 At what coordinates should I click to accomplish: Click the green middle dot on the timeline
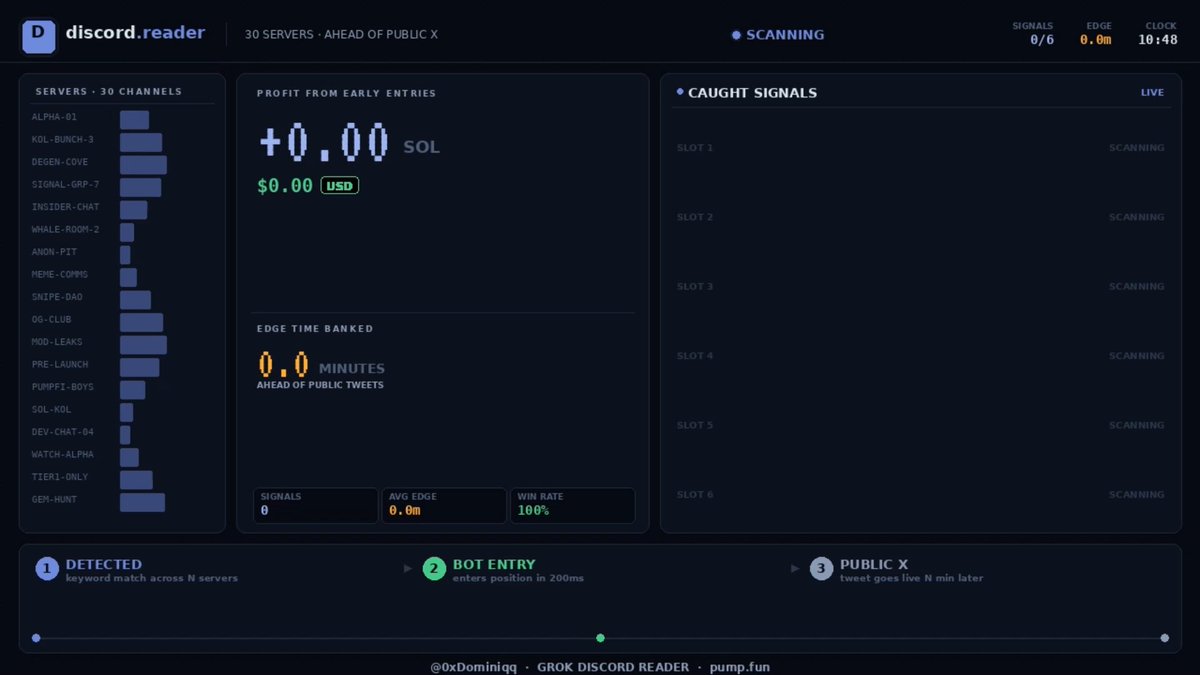coord(600,638)
